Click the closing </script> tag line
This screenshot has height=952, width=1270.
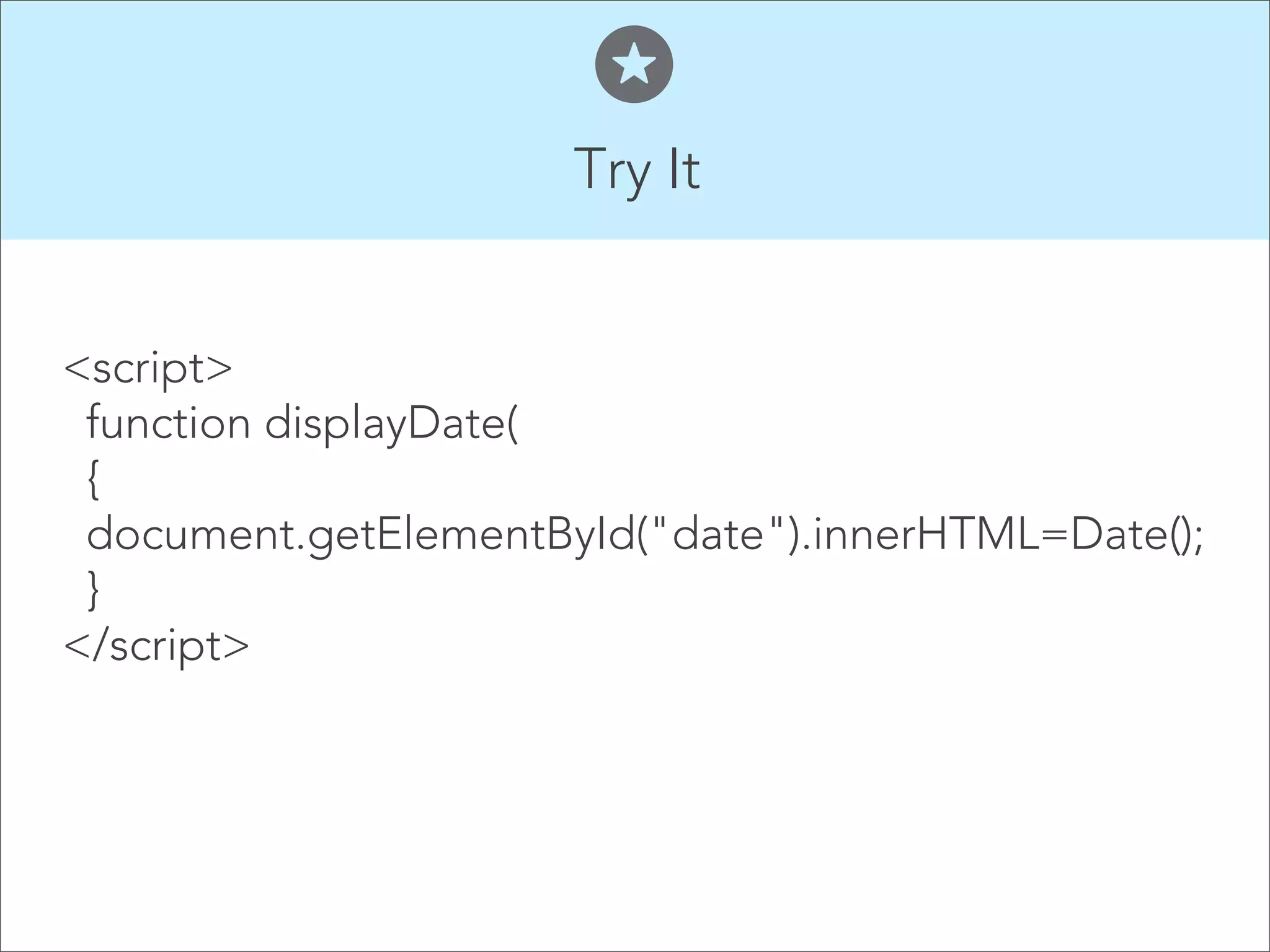pyautogui.click(x=157, y=647)
